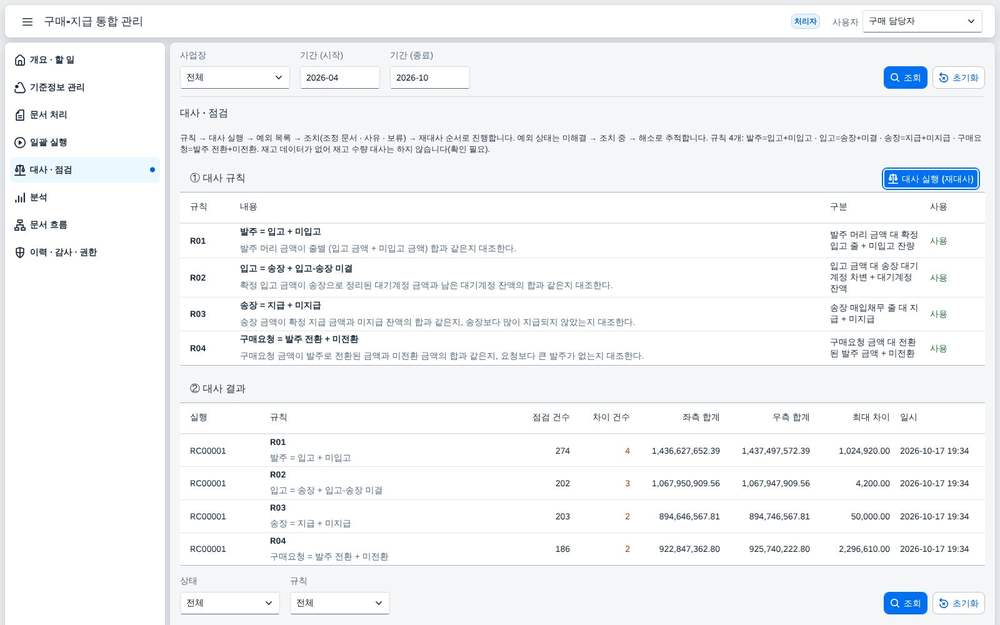Click the 이력 · 감사 · 권한 shield icon
1000x625 pixels.
[x=20, y=253]
